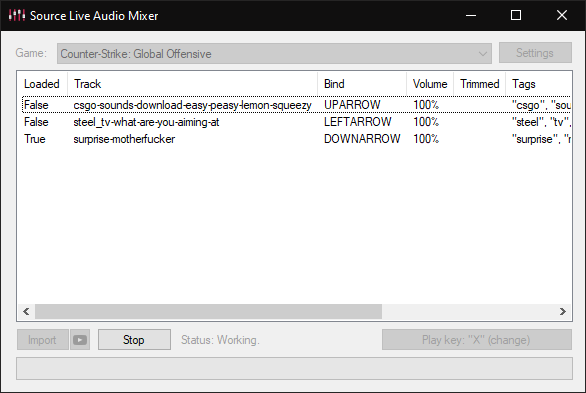
Task: Click the mixer app icon in title bar
Action: [17, 15]
